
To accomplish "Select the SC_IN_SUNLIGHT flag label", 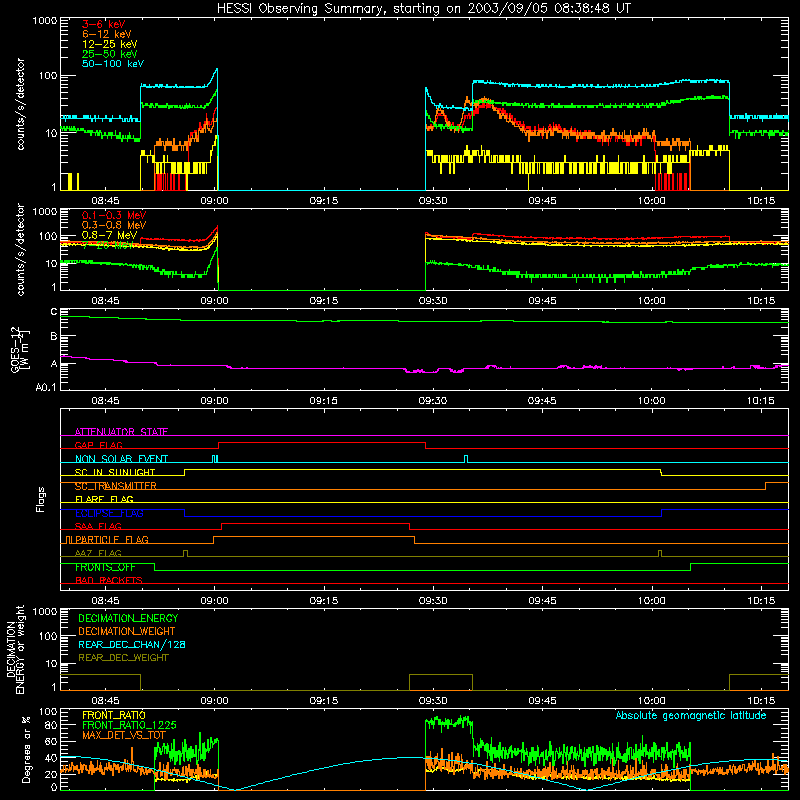I will (115, 472).
